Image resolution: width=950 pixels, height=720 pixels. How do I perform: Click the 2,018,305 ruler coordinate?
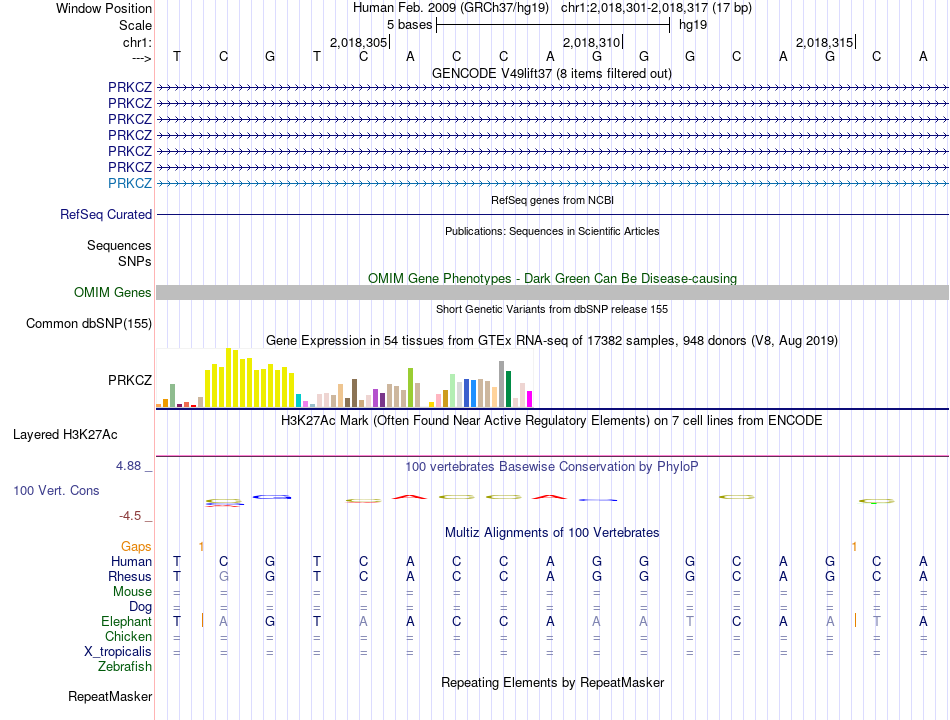coord(358,42)
